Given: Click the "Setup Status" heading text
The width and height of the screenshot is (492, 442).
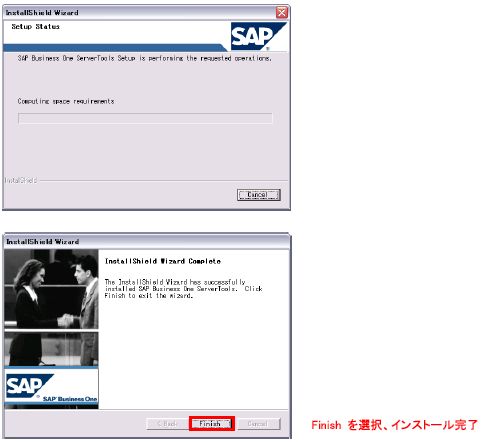Looking at the screenshot, I should [x=35, y=27].
